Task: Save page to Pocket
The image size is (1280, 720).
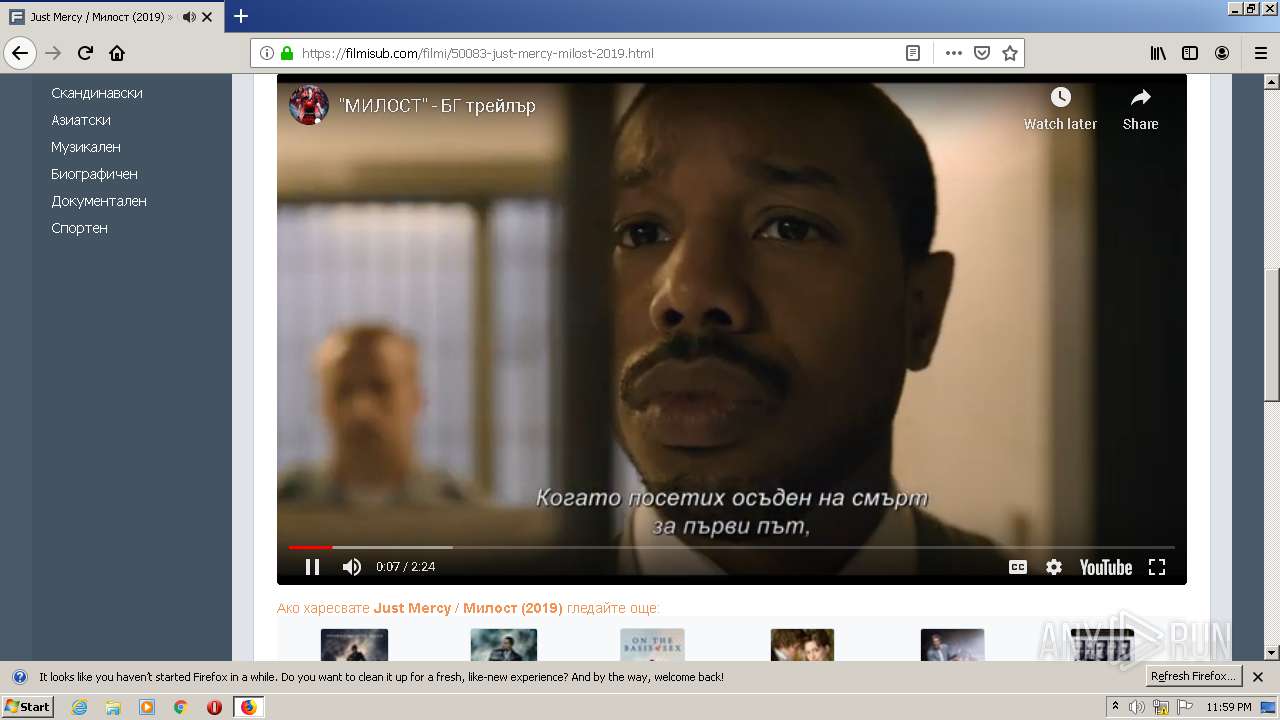Action: 982,53
